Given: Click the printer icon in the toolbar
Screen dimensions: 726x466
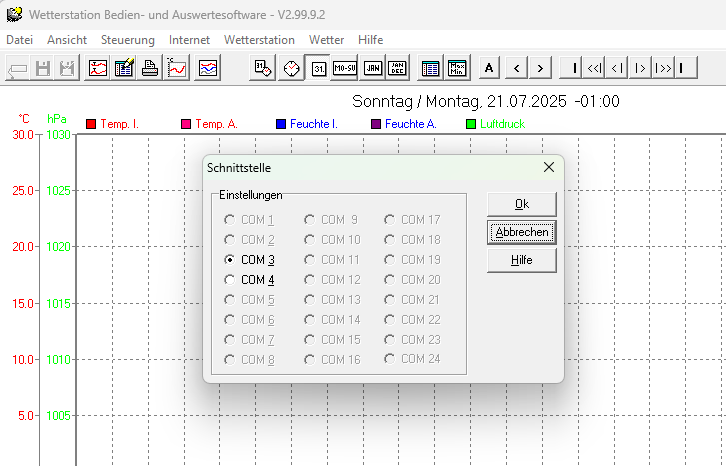Looking at the screenshot, I should [150, 69].
